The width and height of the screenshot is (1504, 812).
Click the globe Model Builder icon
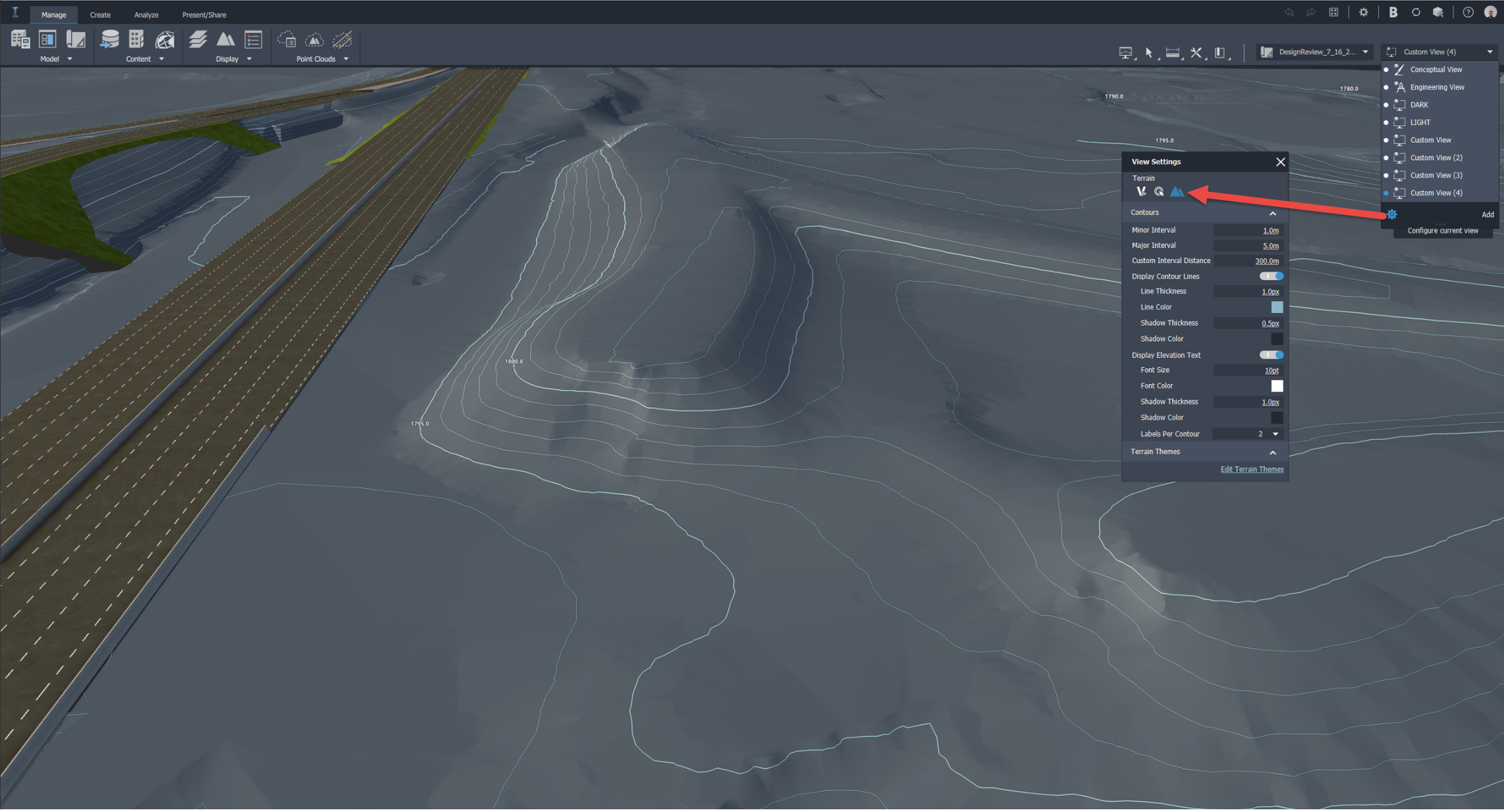pos(164,40)
